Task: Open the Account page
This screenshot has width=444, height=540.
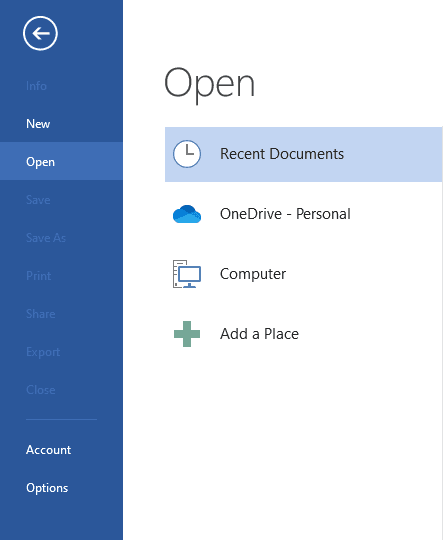Action: tap(61, 450)
